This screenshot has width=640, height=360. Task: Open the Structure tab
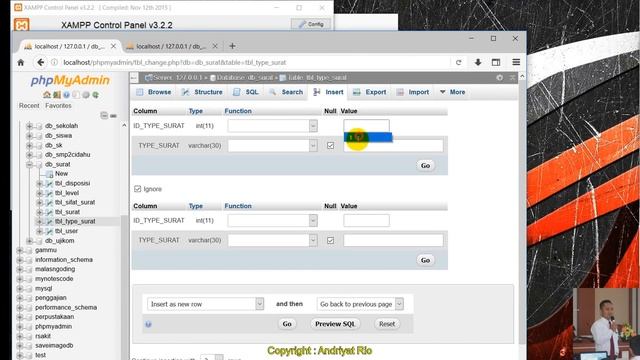click(x=202, y=92)
